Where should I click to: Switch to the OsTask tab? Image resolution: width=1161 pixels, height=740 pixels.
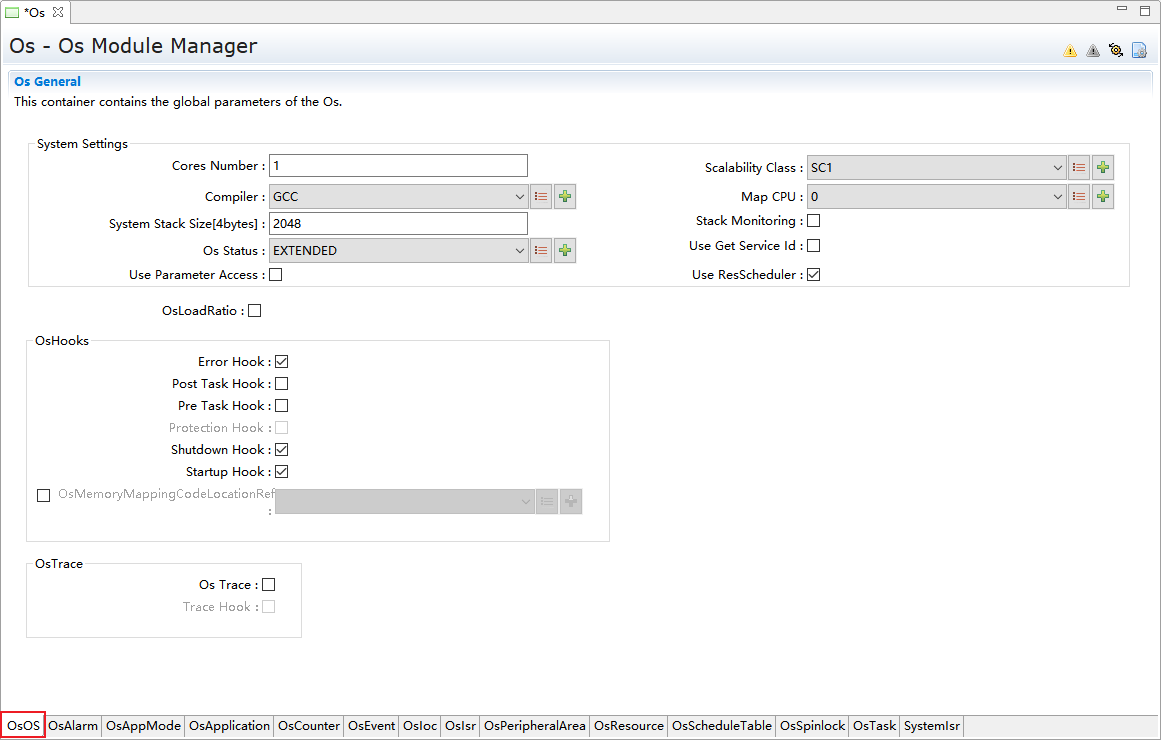(874, 726)
